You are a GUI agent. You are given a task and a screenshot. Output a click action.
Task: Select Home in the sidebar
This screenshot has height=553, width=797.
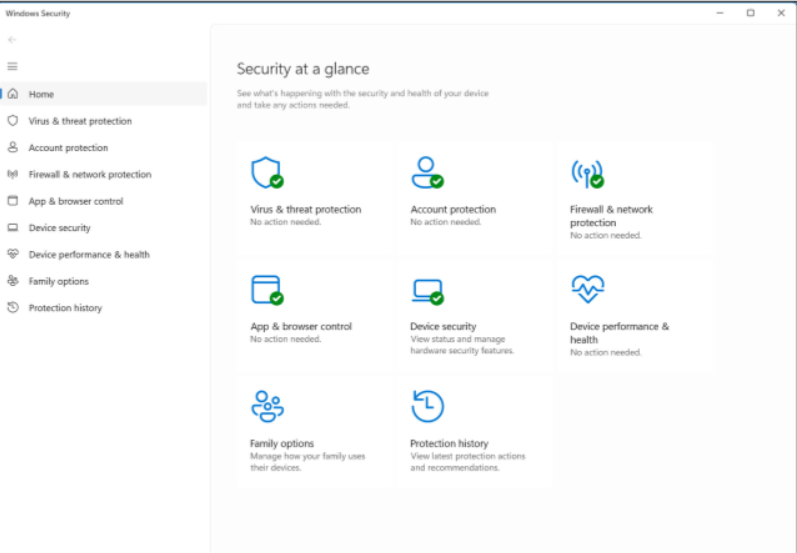41,94
